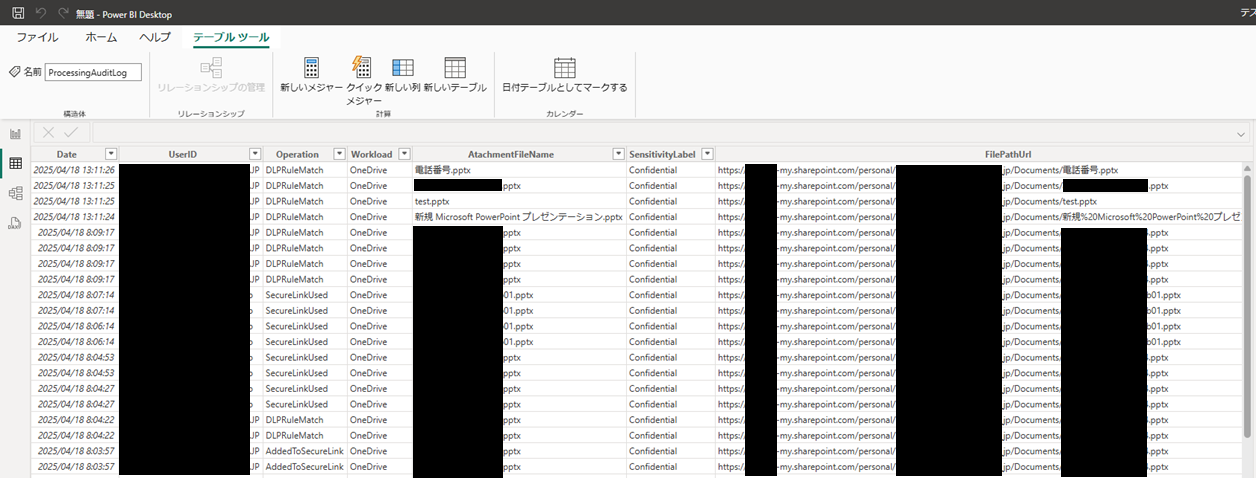Open Table view in left sidebar

click(x=15, y=164)
